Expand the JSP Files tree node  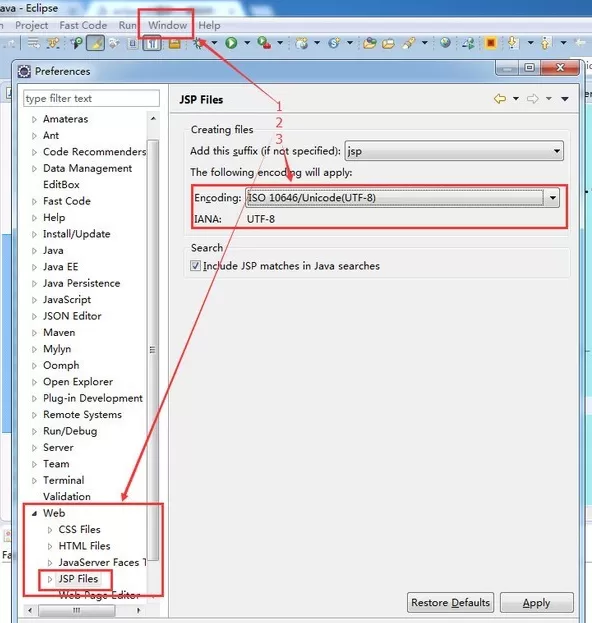(50, 579)
